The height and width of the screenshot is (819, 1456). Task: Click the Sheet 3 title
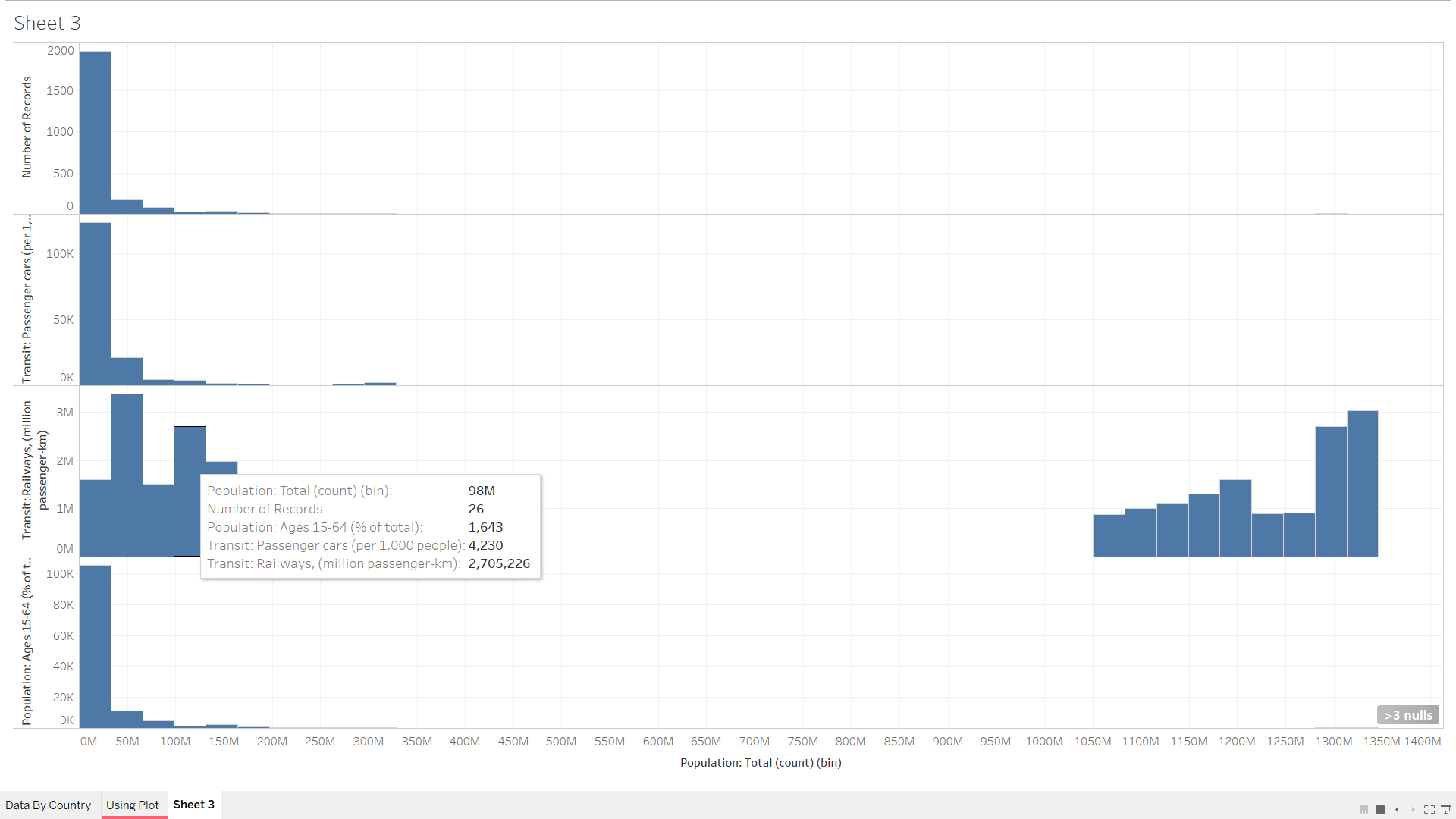pyautogui.click(x=47, y=23)
